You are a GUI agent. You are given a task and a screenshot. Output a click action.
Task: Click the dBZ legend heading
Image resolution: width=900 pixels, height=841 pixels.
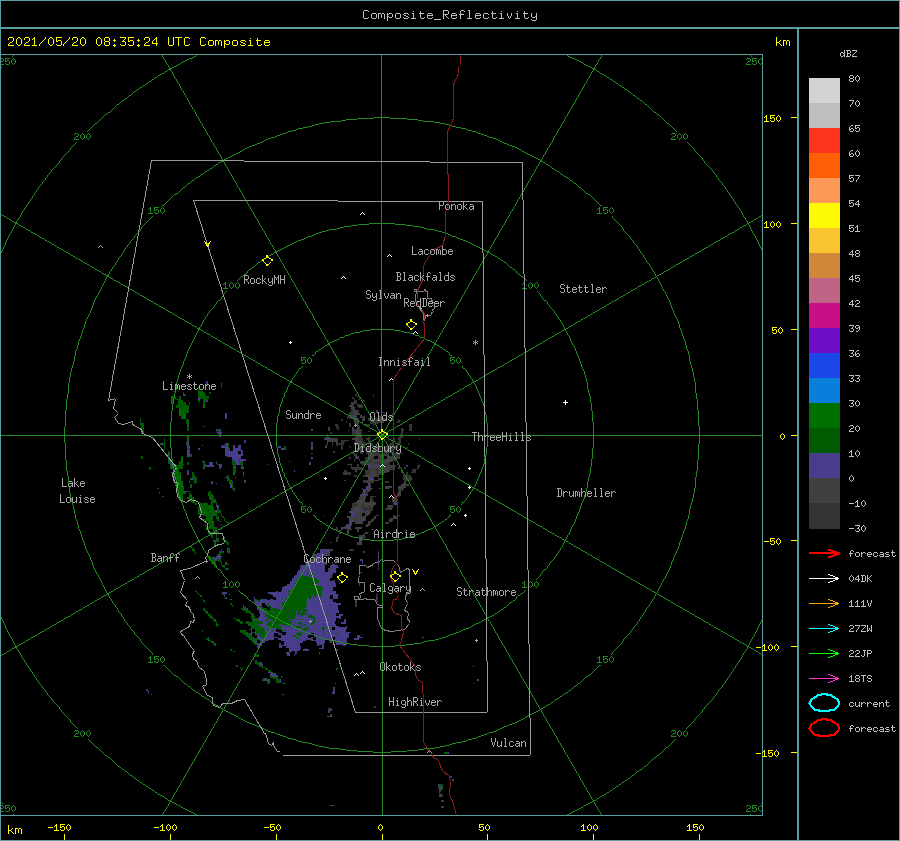coord(848,53)
